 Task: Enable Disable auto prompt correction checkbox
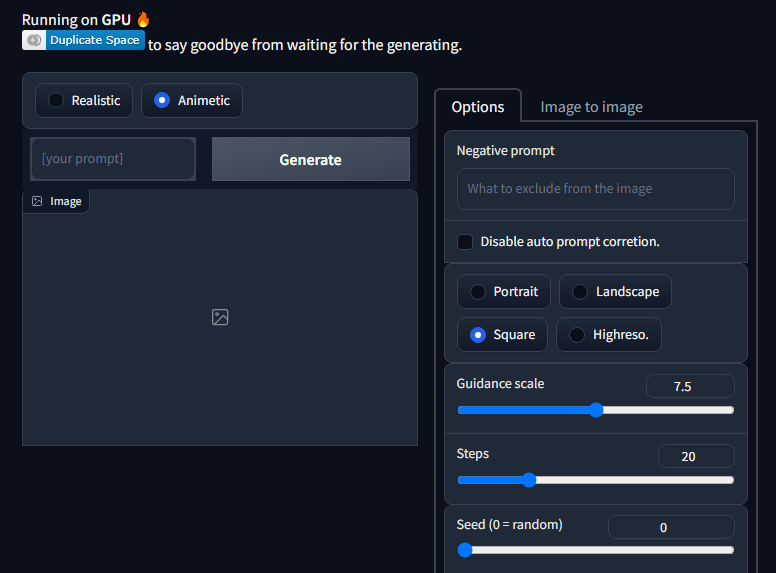point(465,241)
